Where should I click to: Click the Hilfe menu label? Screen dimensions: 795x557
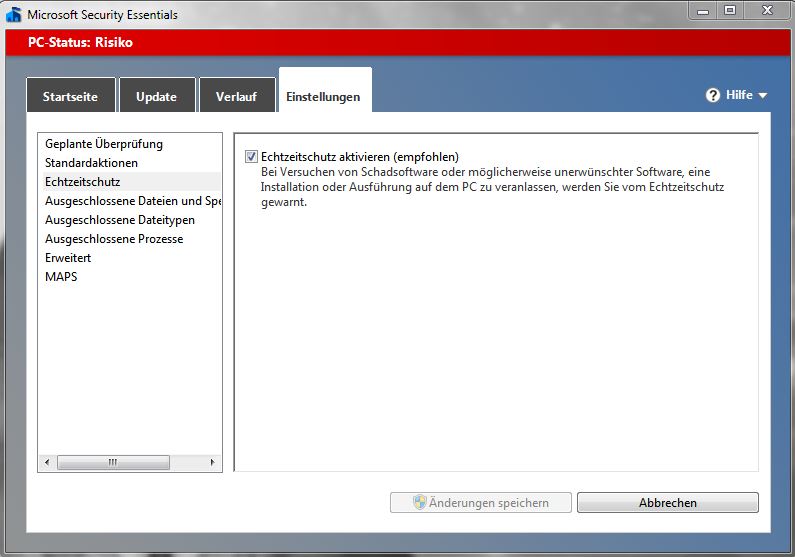click(739, 95)
